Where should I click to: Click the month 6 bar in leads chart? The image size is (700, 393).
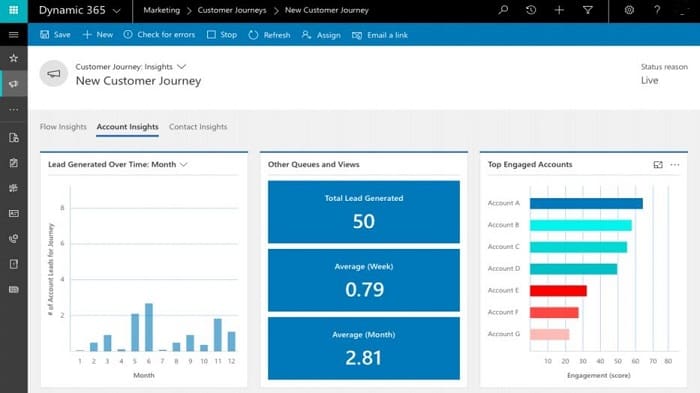pos(149,327)
